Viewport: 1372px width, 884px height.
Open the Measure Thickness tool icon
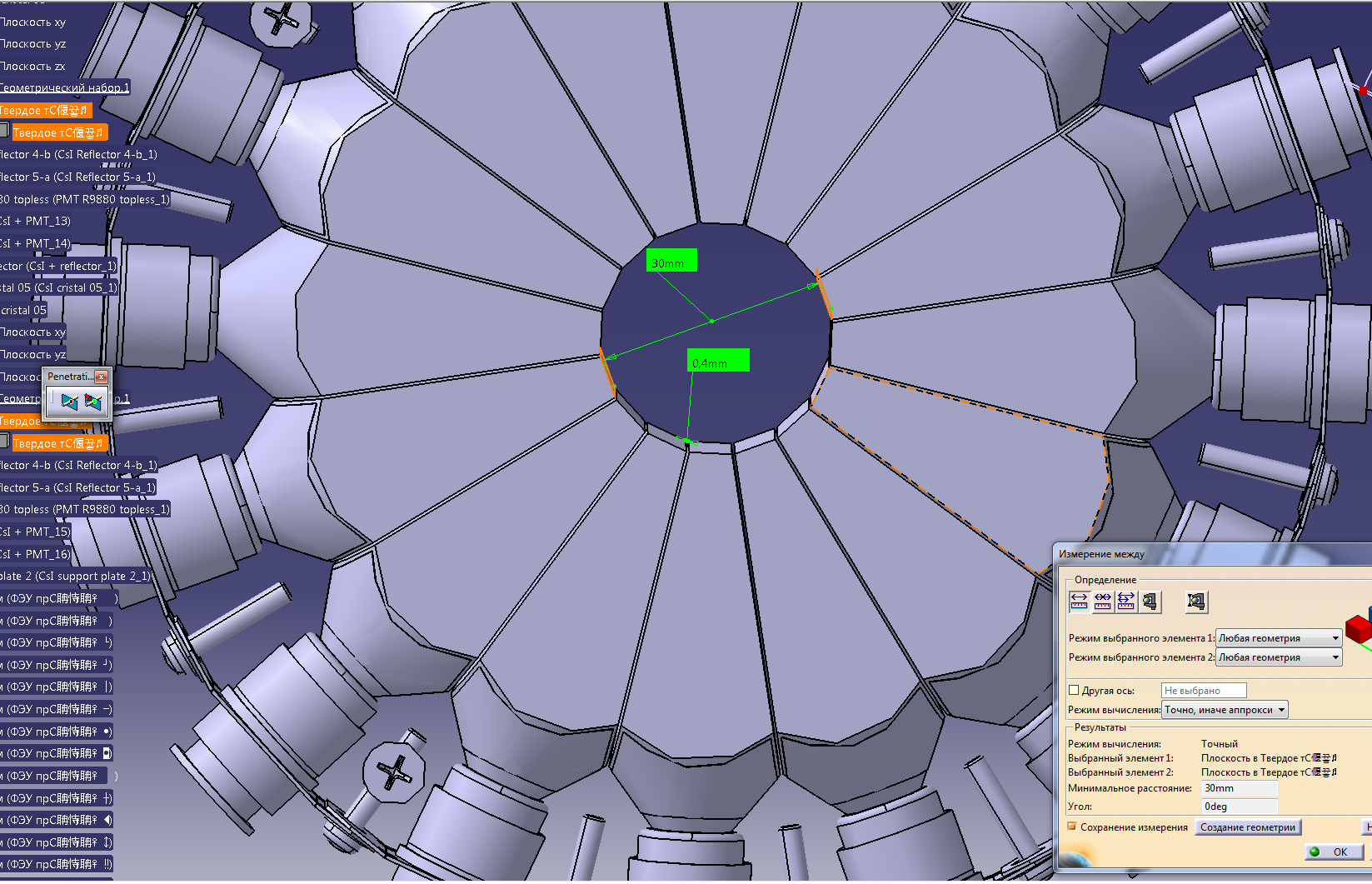1197,601
